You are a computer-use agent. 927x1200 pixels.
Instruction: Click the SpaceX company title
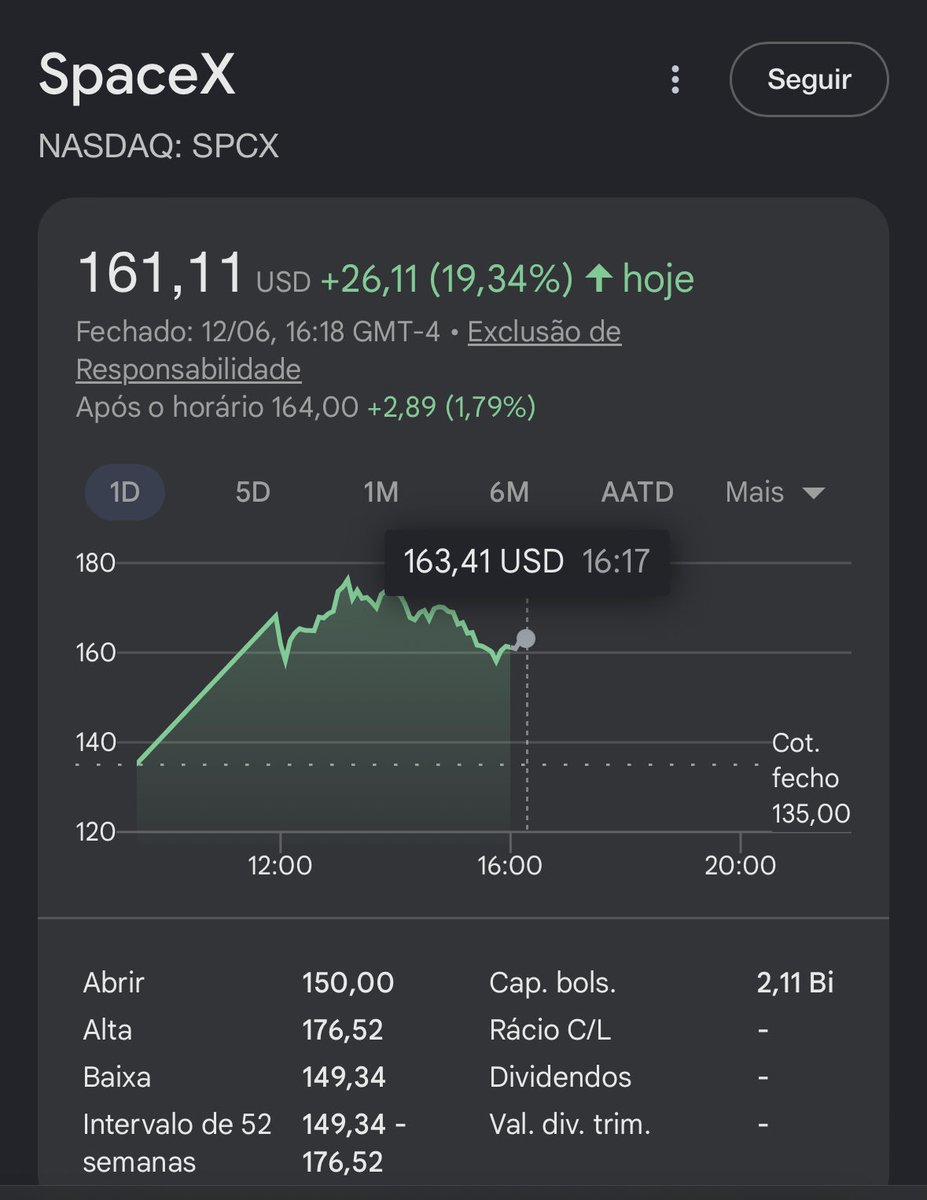tap(137, 77)
